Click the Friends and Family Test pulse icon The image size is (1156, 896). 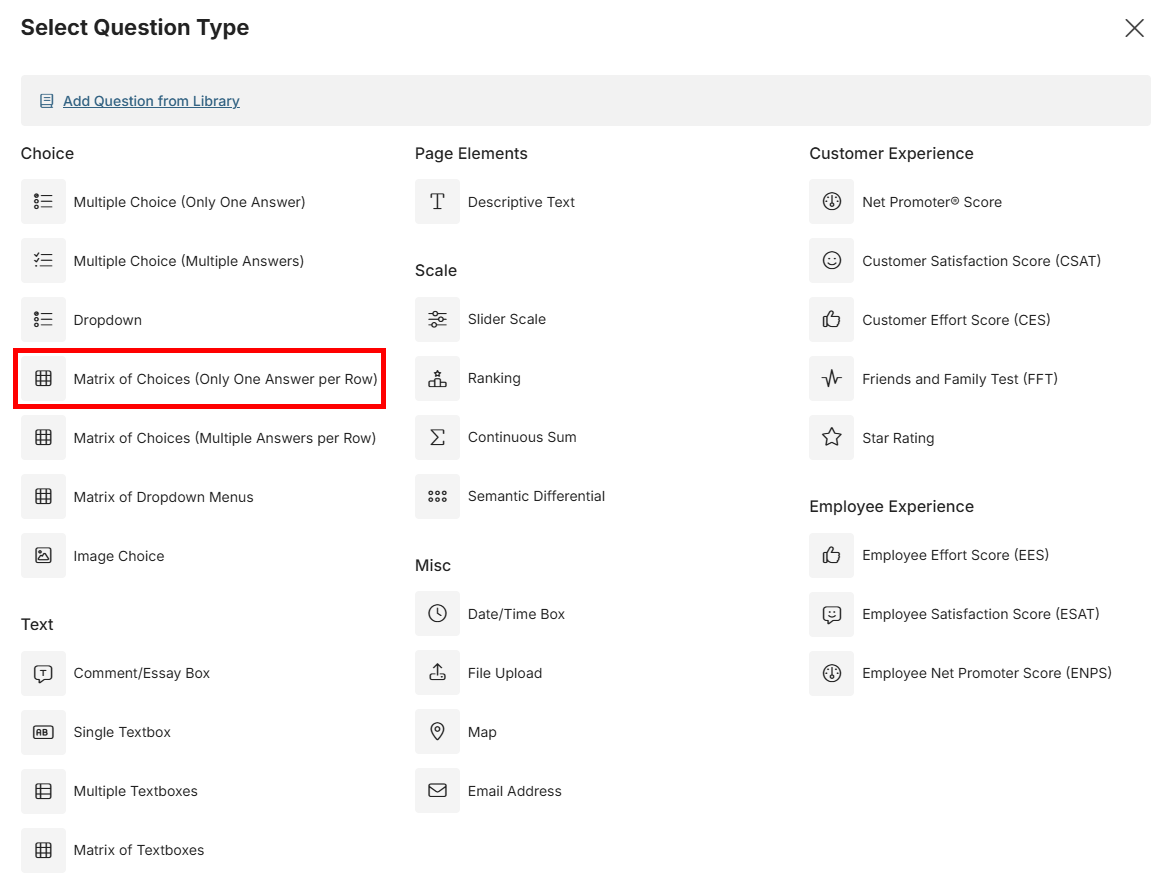tap(832, 378)
